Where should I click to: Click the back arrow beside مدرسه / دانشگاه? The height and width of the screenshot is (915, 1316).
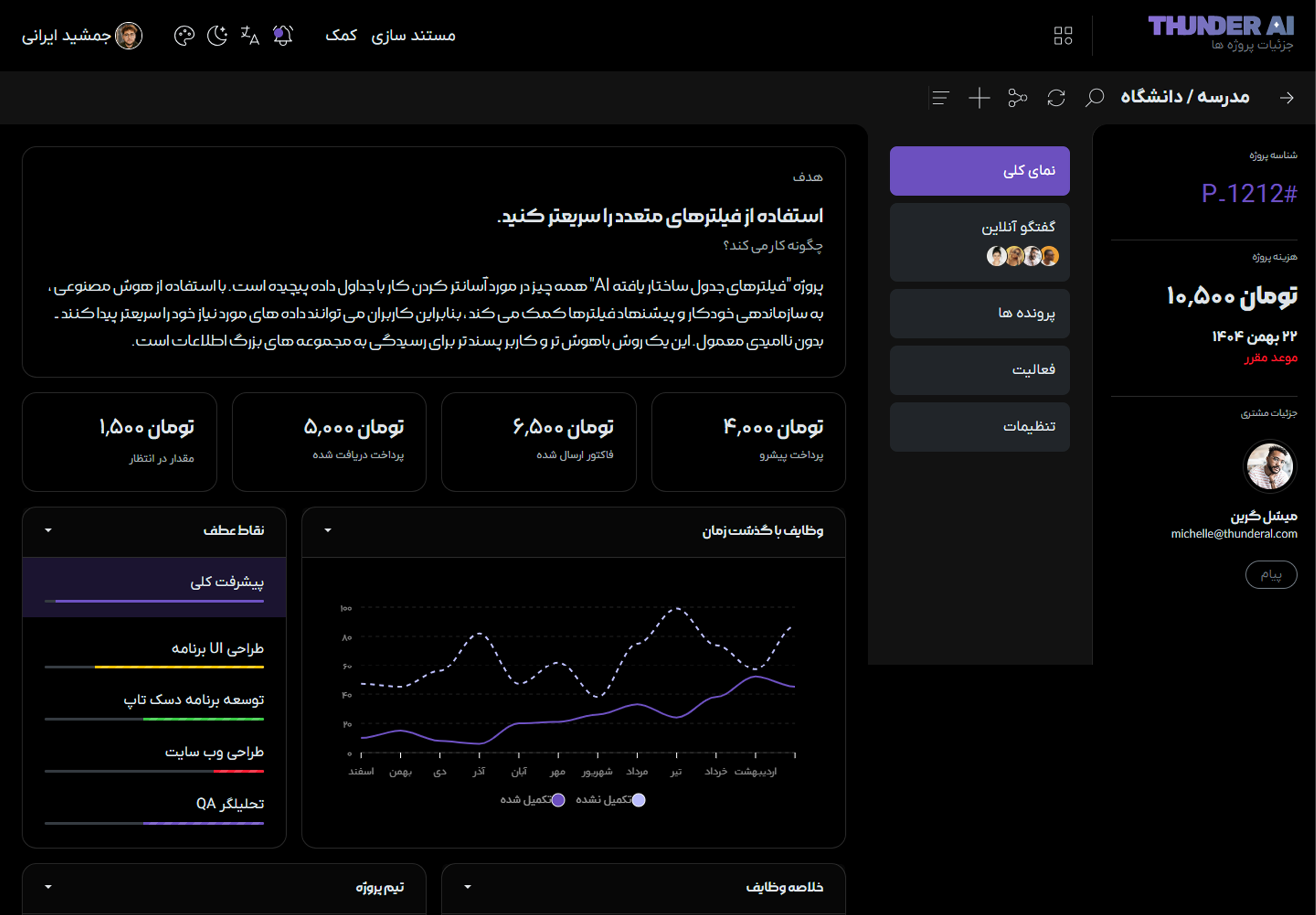coord(1287,98)
